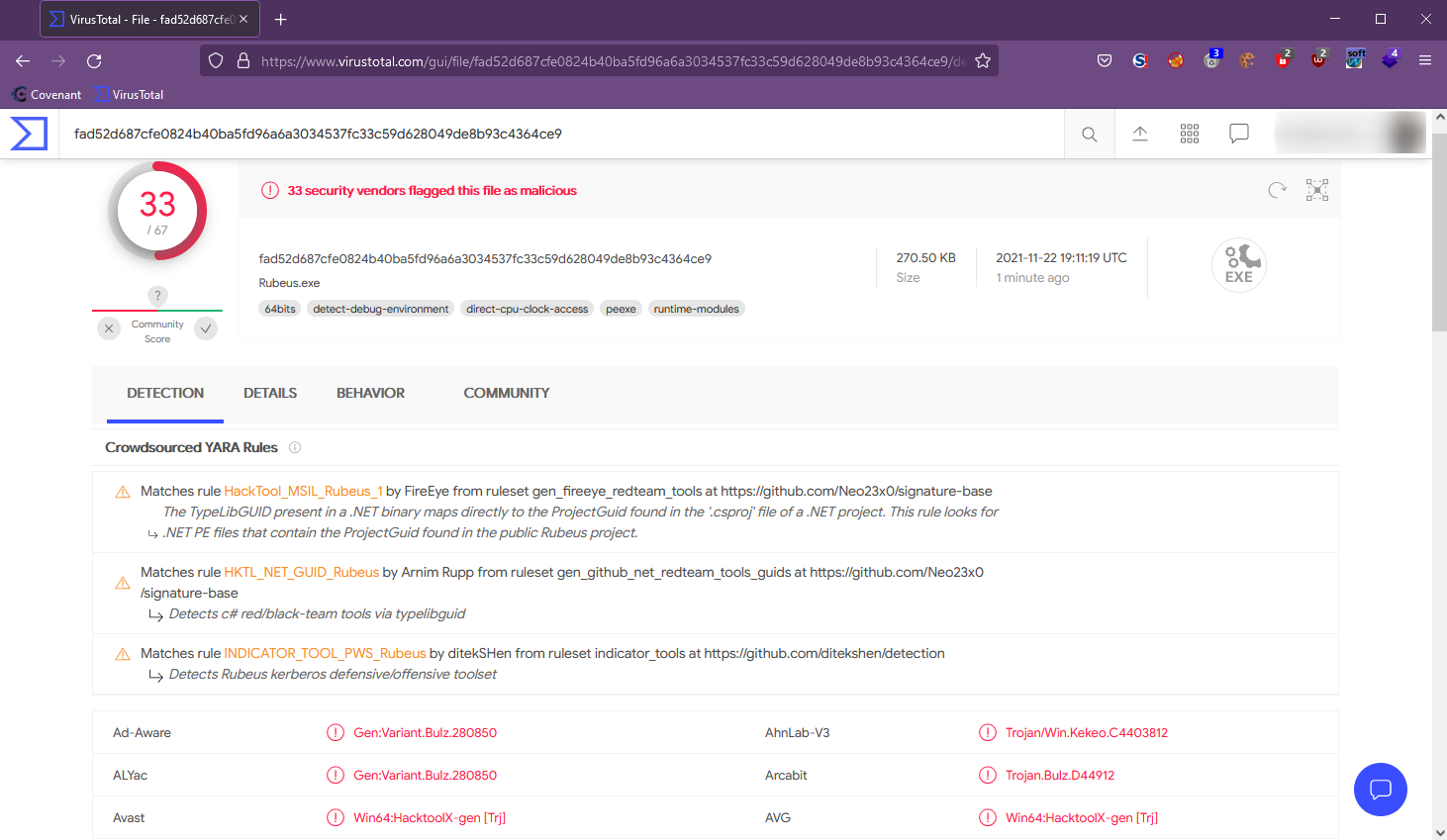The image size is (1447, 840).
Task: Click the direct-cpu-clock-access tag
Action: pos(528,309)
